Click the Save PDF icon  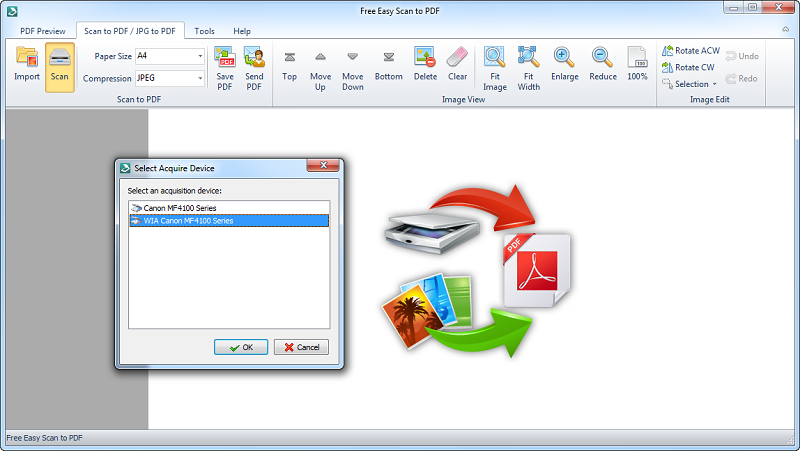(225, 67)
